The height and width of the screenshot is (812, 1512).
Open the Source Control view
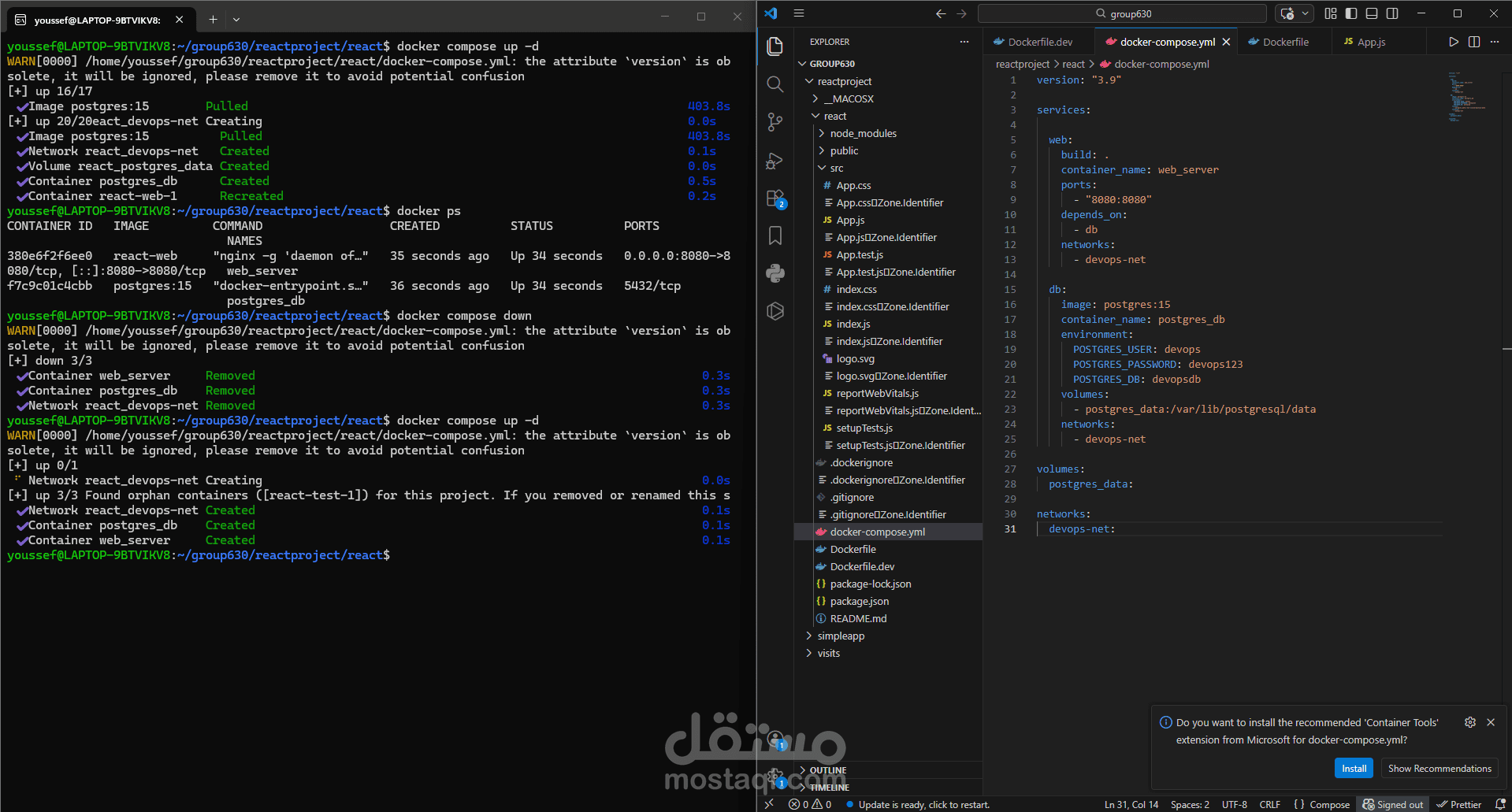pos(775,122)
